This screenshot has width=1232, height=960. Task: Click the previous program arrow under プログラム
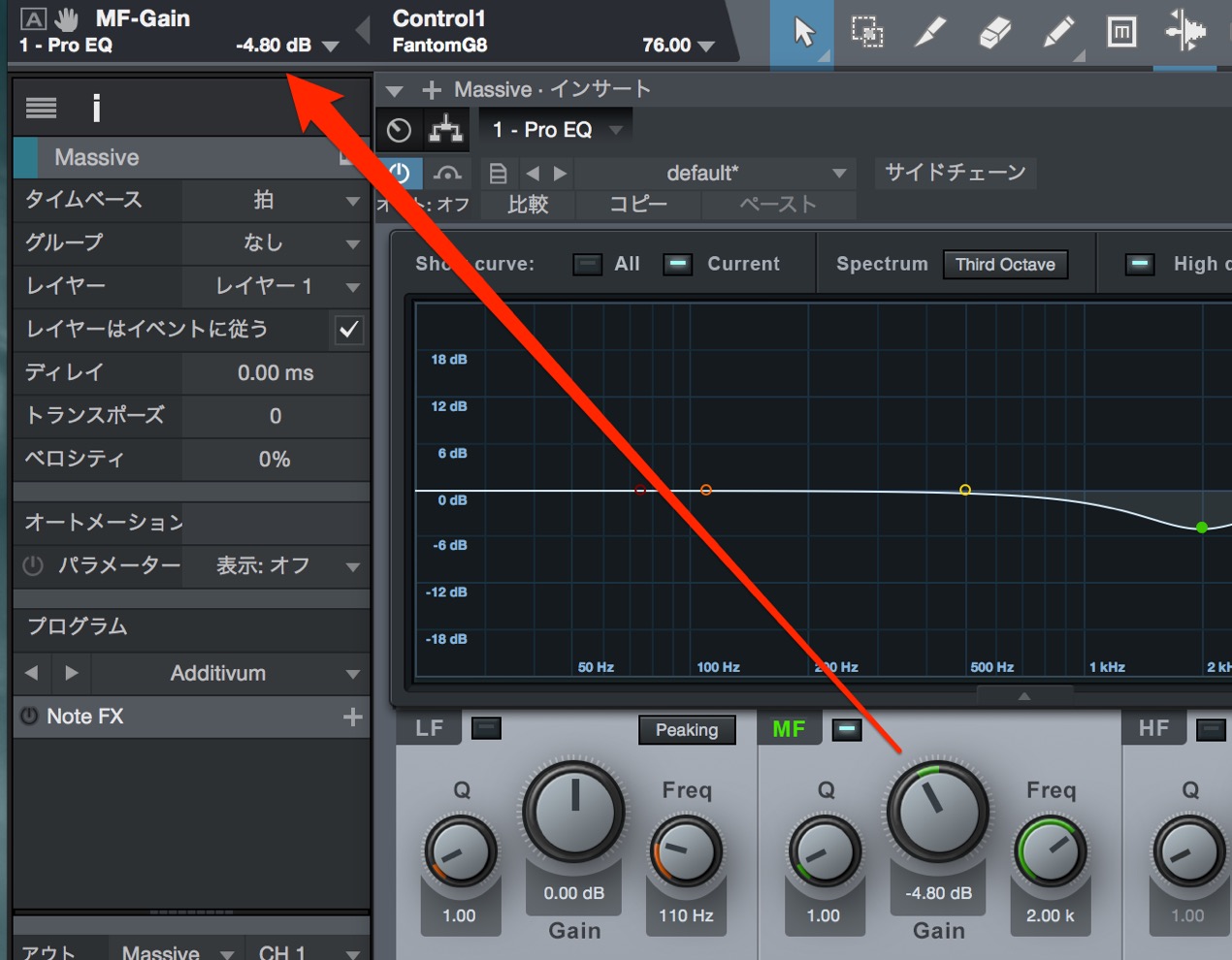pyautogui.click(x=32, y=673)
